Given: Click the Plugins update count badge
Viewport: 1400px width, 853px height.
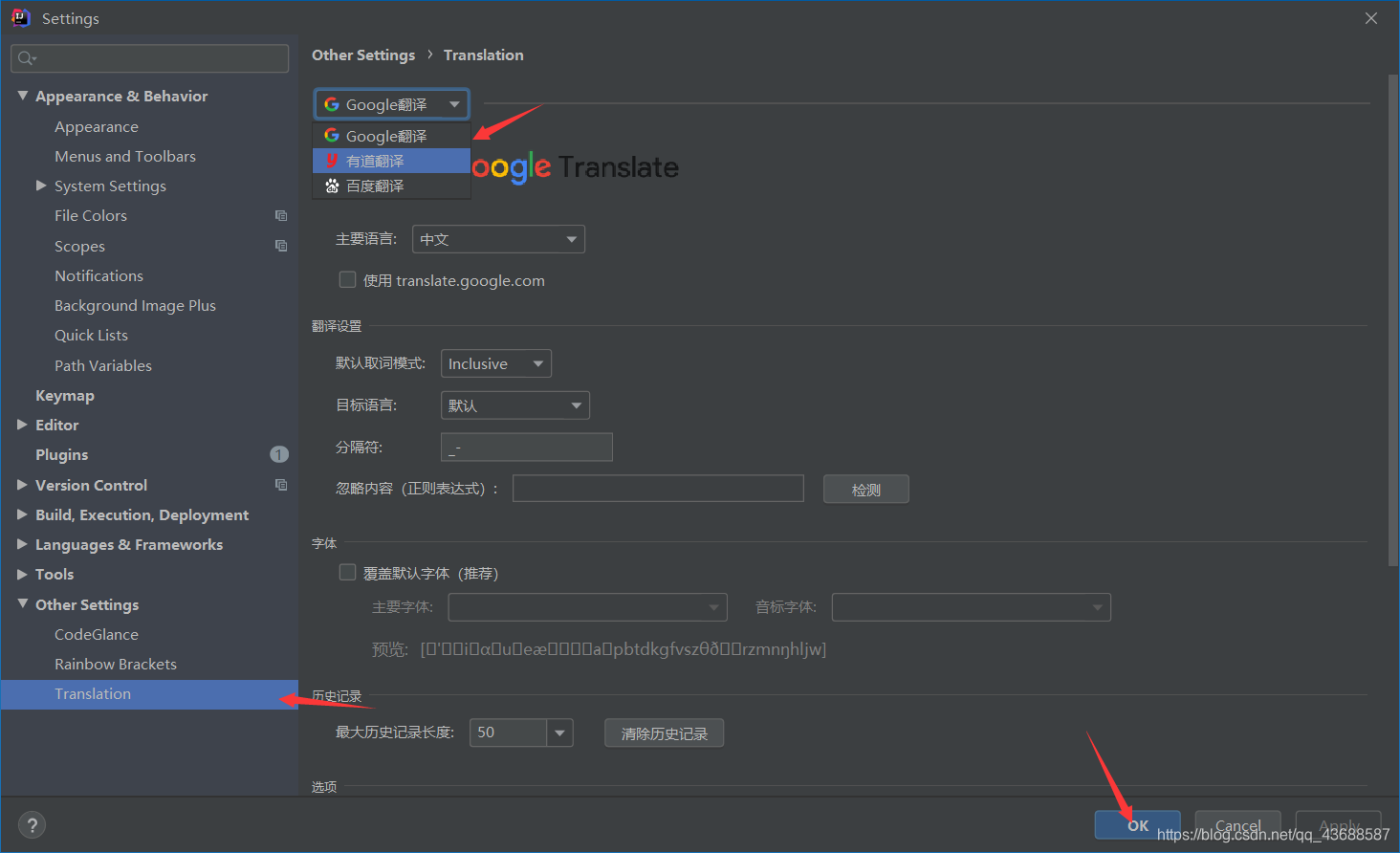Looking at the screenshot, I should [x=279, y=454].
